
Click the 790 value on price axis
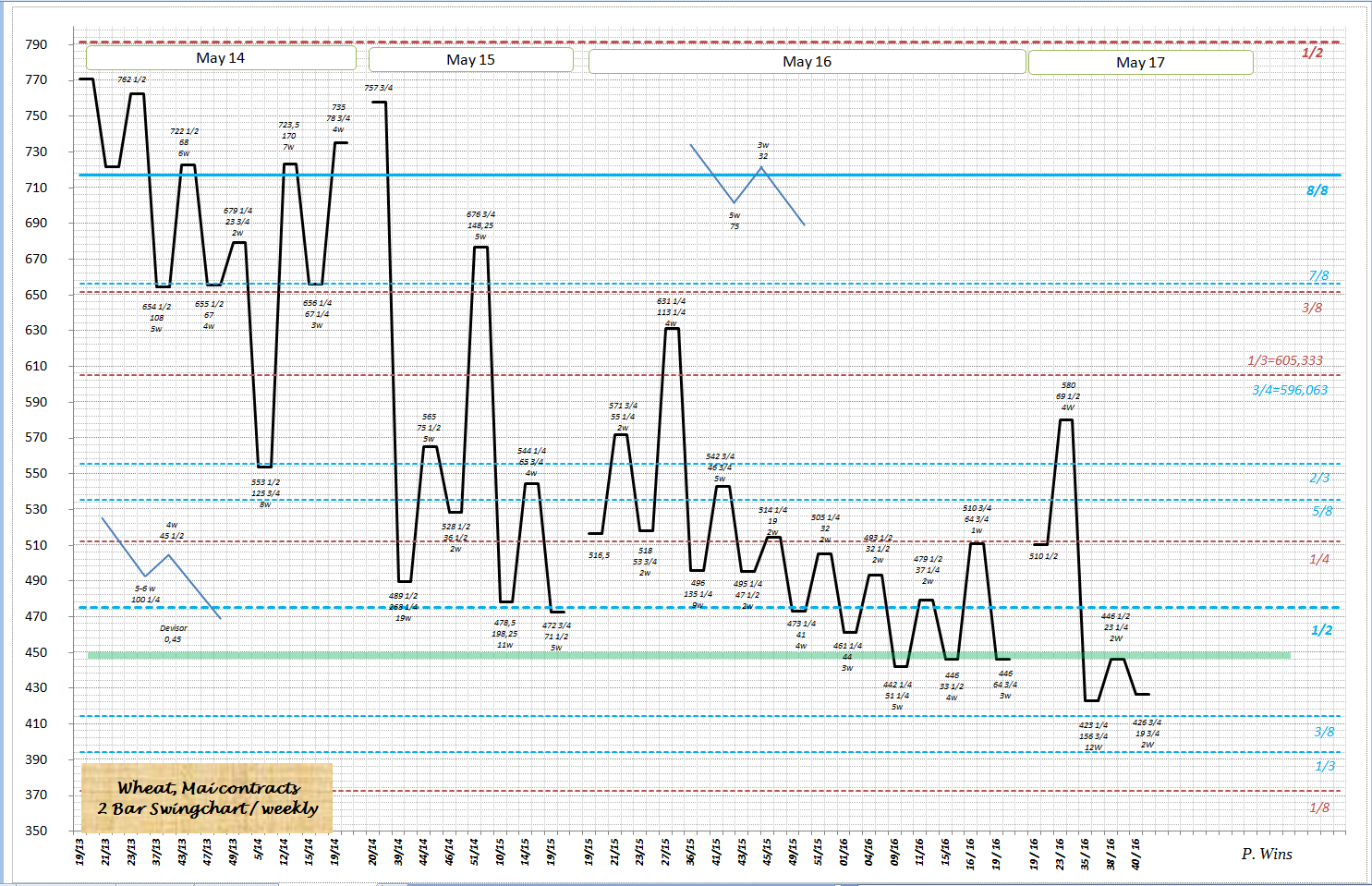pyautogui.click(x=36, y=44)
